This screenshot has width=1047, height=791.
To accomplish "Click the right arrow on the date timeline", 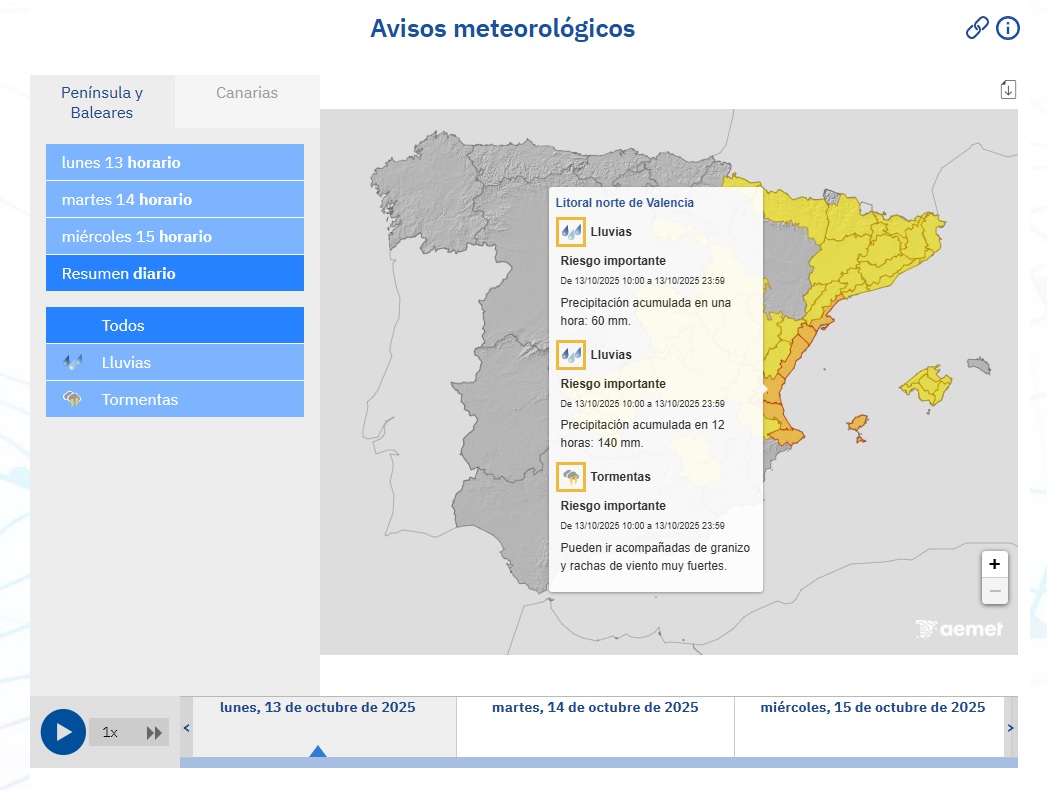I will click(x=1011, y=728).
